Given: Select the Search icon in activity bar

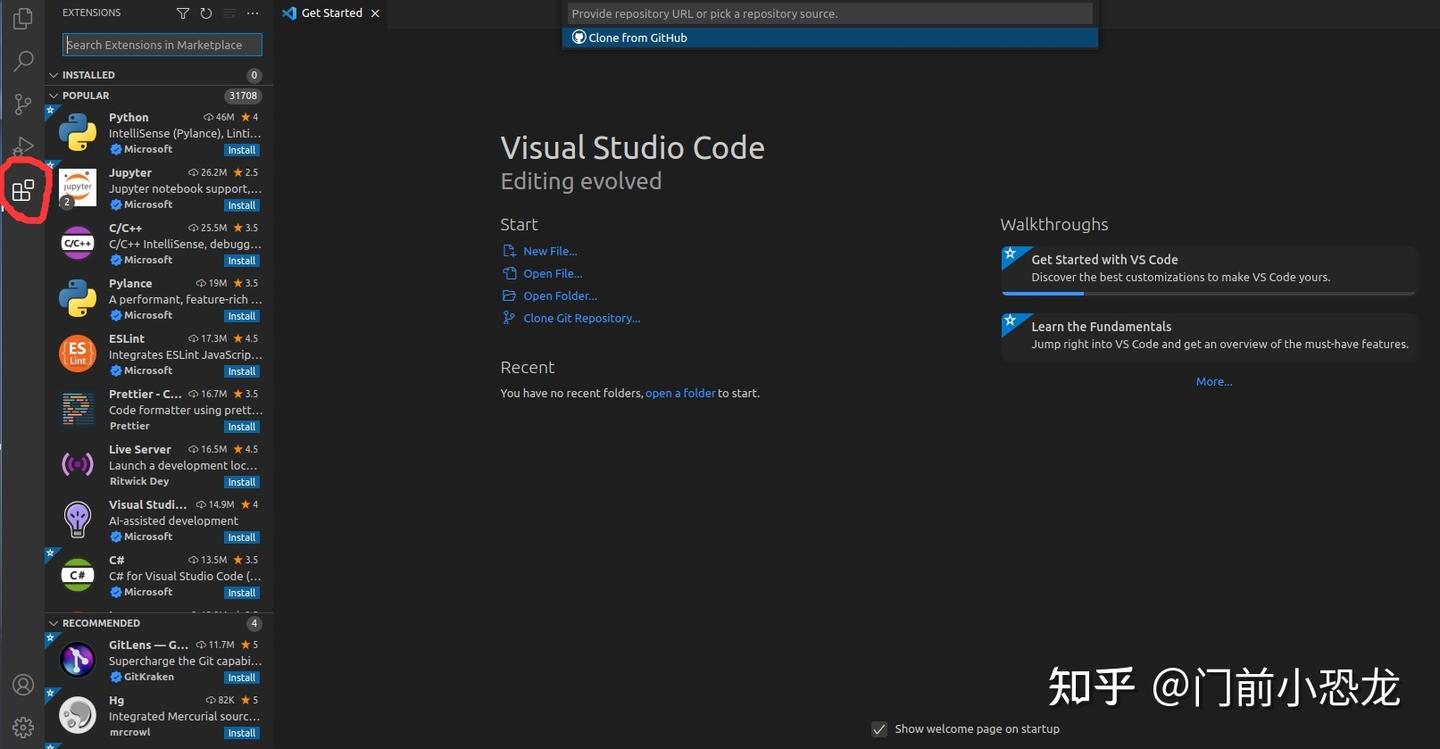Looking at the screenshot, I should [22, 60].
